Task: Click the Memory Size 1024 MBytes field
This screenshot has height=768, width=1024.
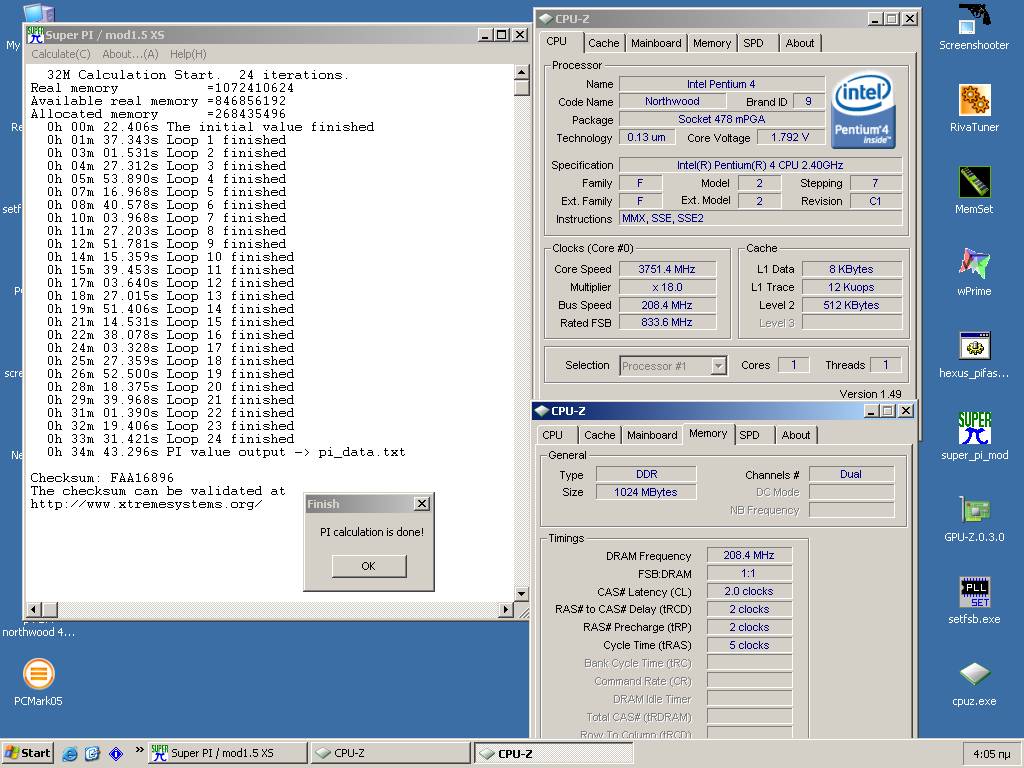Action: [646, 492]
